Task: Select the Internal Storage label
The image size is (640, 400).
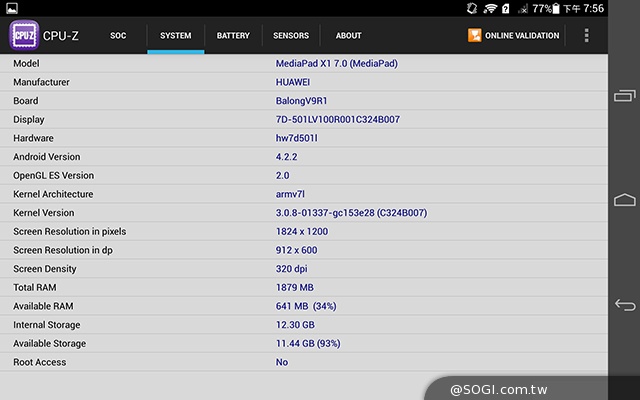Action: point(47,325)
